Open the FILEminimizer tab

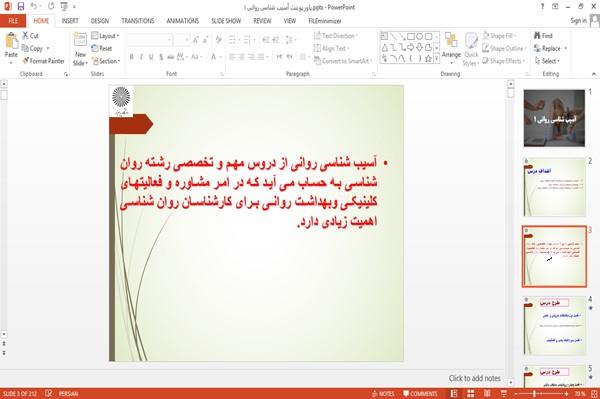coord(325,21)
